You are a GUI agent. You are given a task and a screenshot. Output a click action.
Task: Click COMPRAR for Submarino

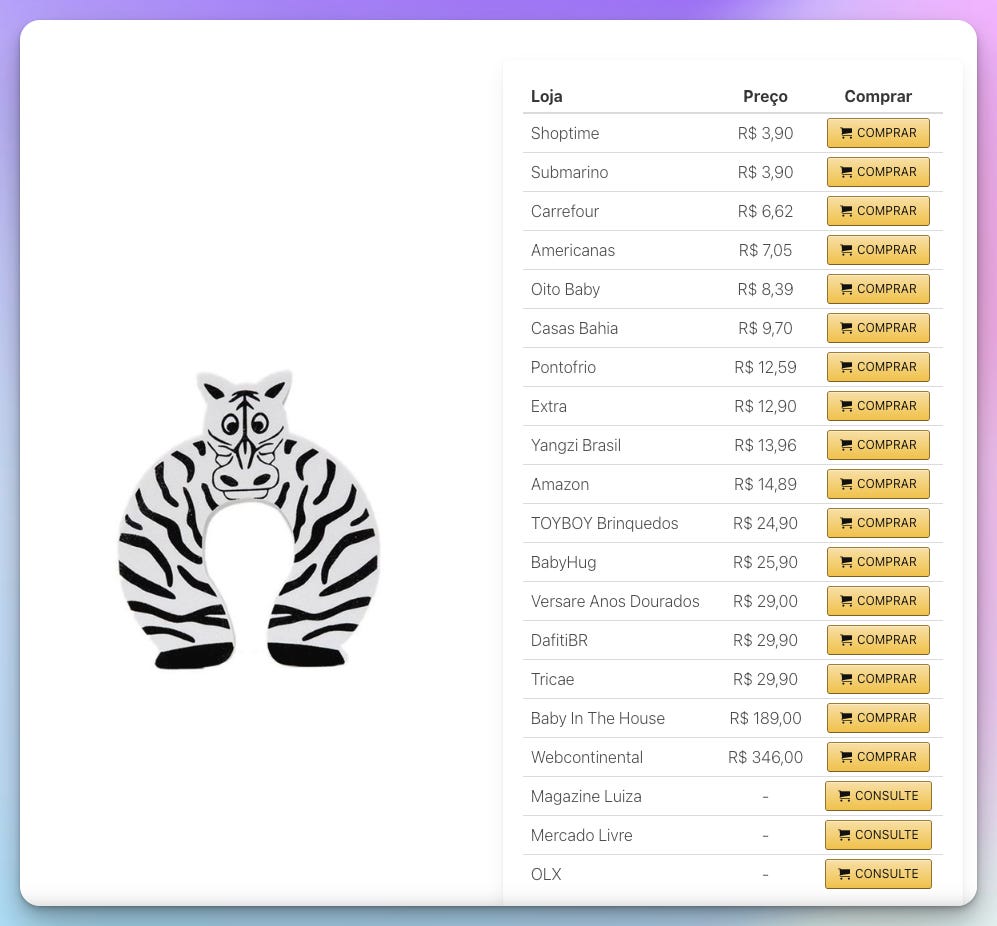pyautogui.click(x=878, y=172)
